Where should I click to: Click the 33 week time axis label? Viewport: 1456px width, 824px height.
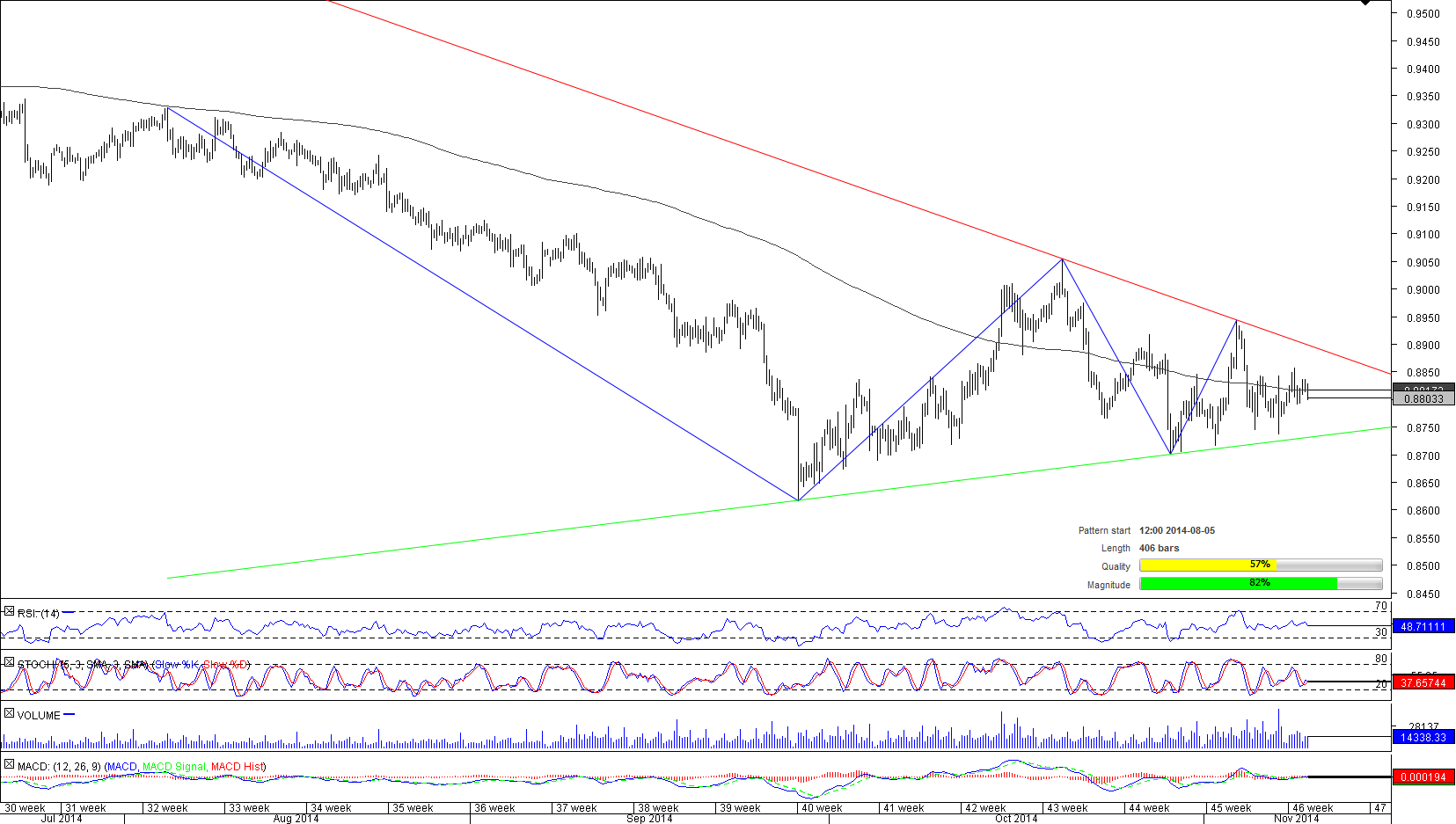point(249,807)
